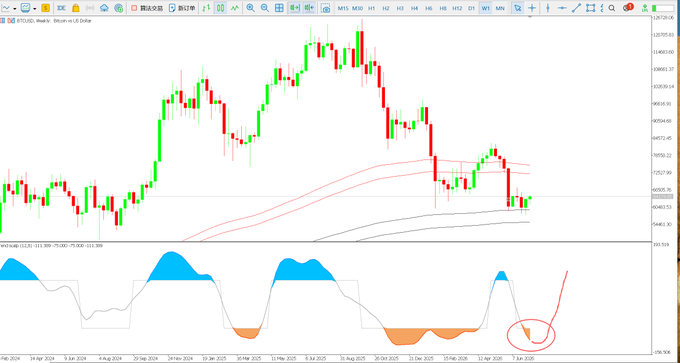Select the MN monthly timeframe

(x=500, y=8)
